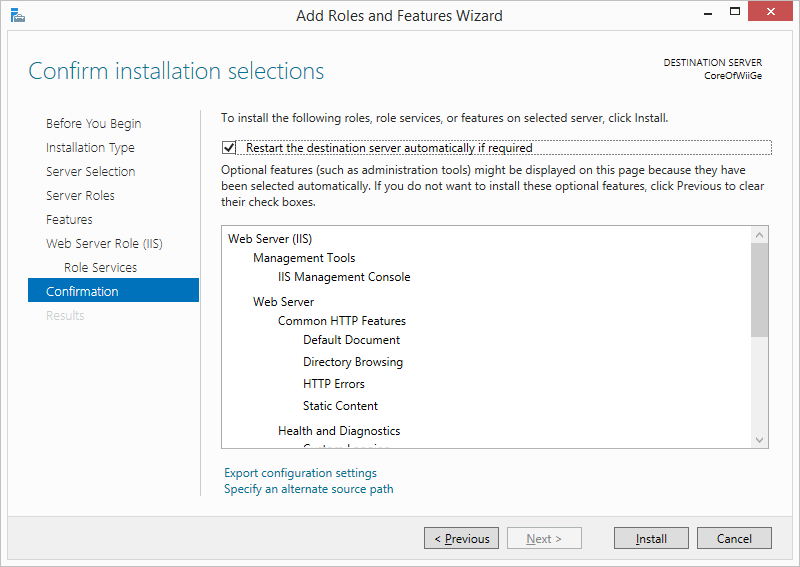Select Role Services in the sidebar
This screenshot has width=800, height=567.
point(101,267)
